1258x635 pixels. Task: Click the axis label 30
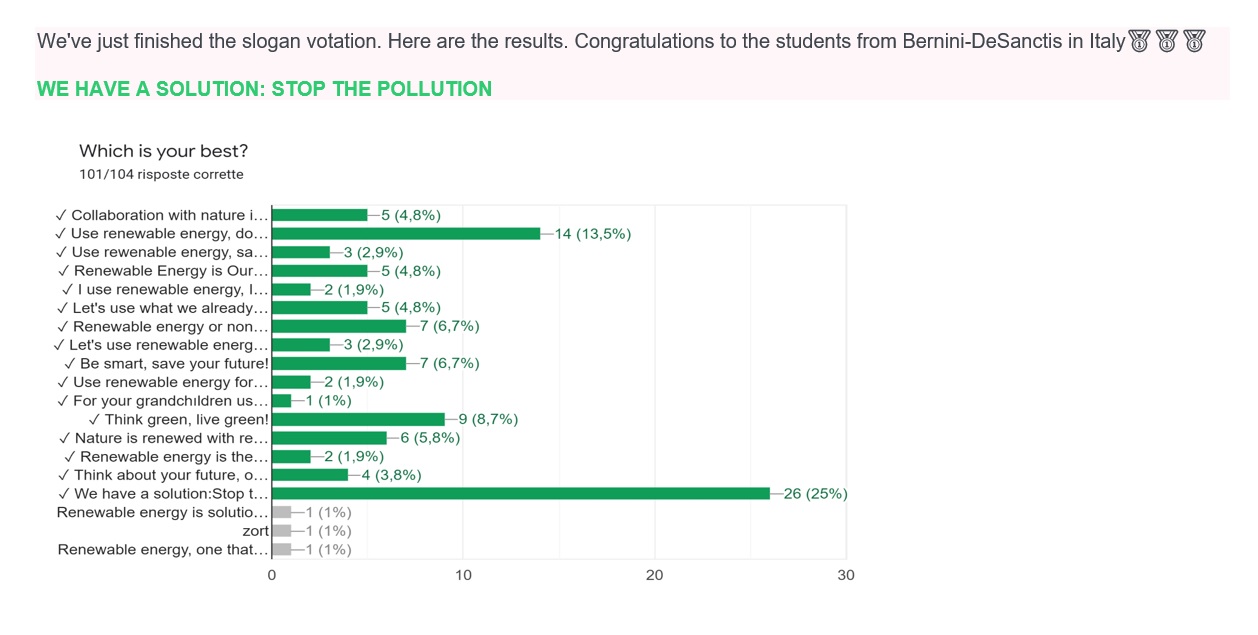coord(846,575)
